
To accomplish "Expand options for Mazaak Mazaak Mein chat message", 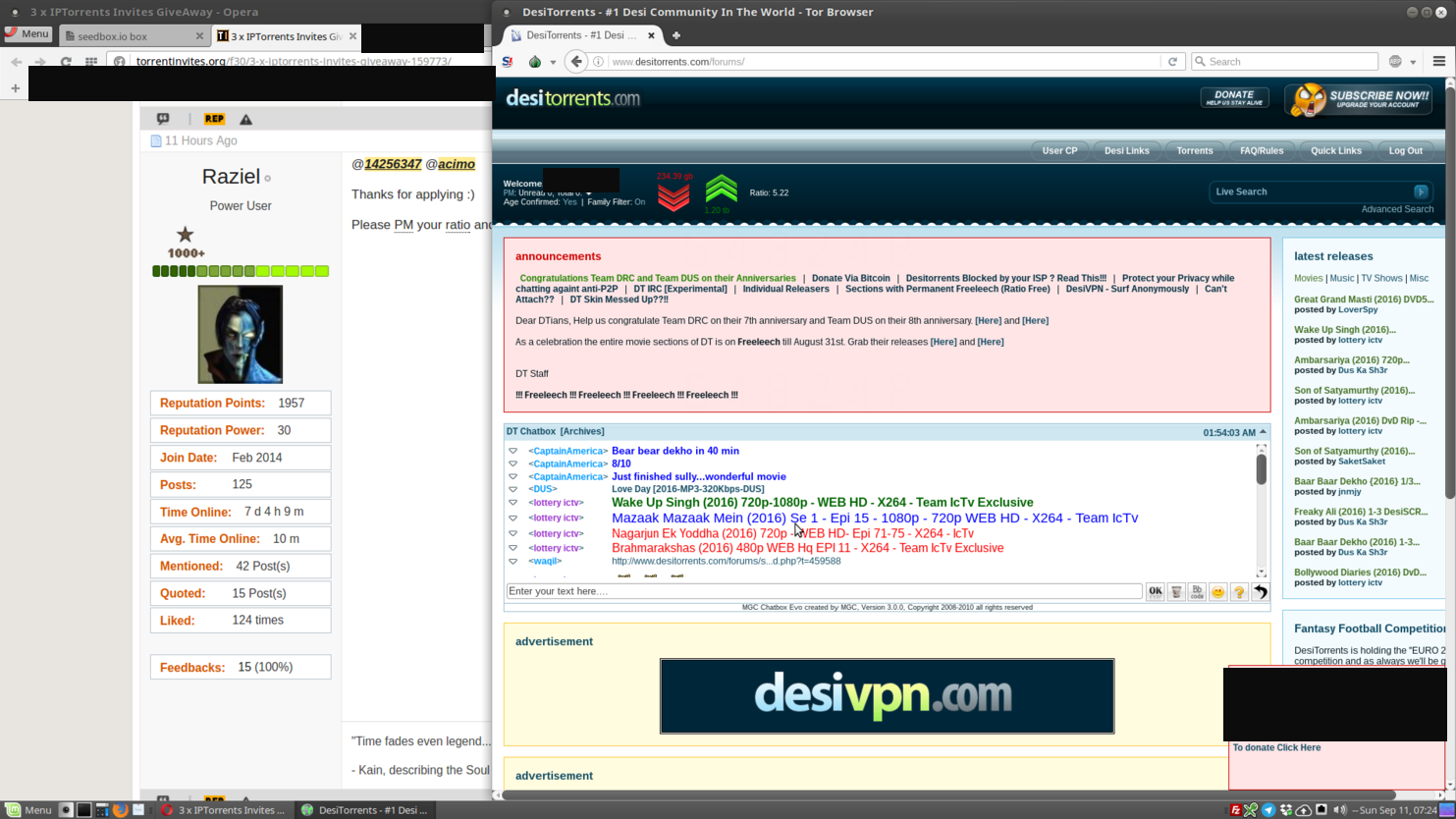I will [512, 518].
